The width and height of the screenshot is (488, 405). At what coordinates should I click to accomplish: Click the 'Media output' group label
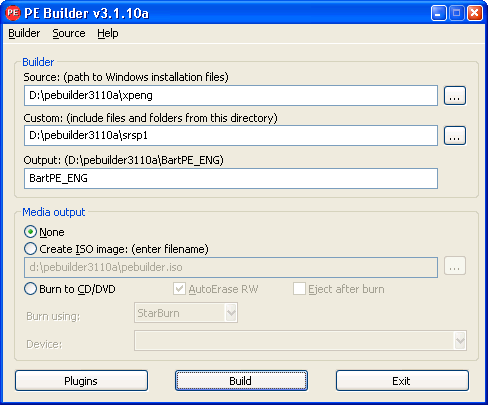(x=54, y=212)
